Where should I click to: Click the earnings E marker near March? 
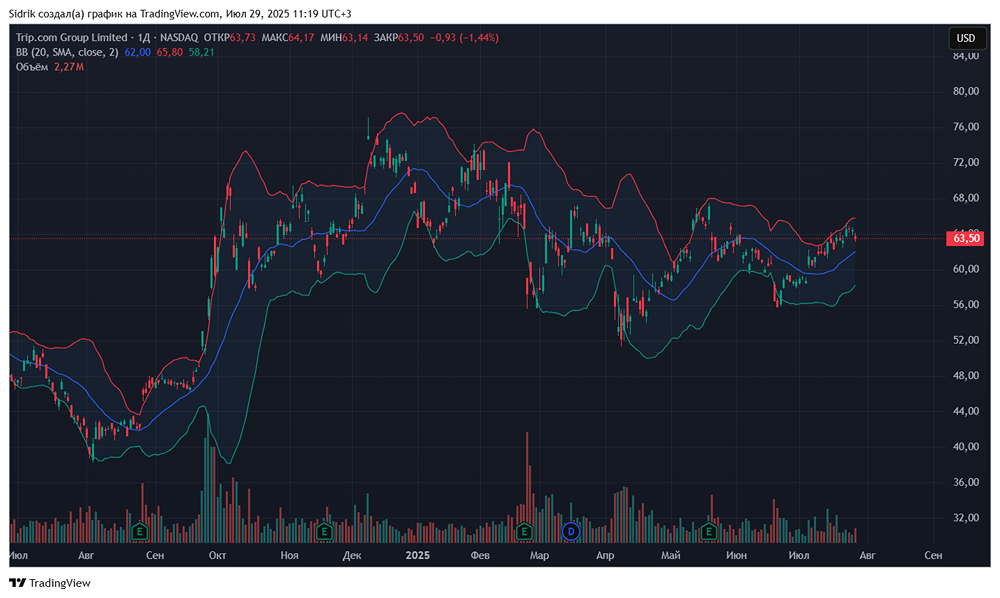(524, 531)
